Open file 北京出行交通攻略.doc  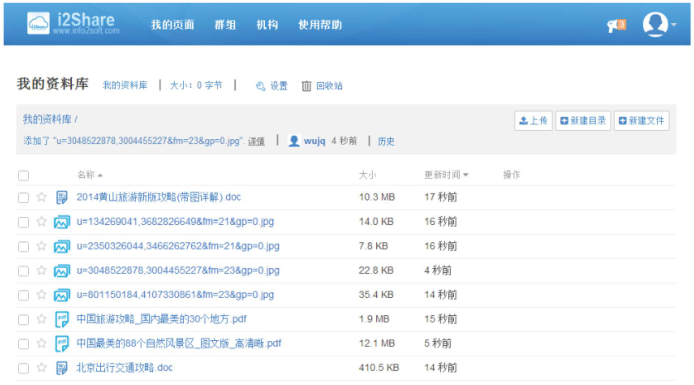click(x=125, y=367)
